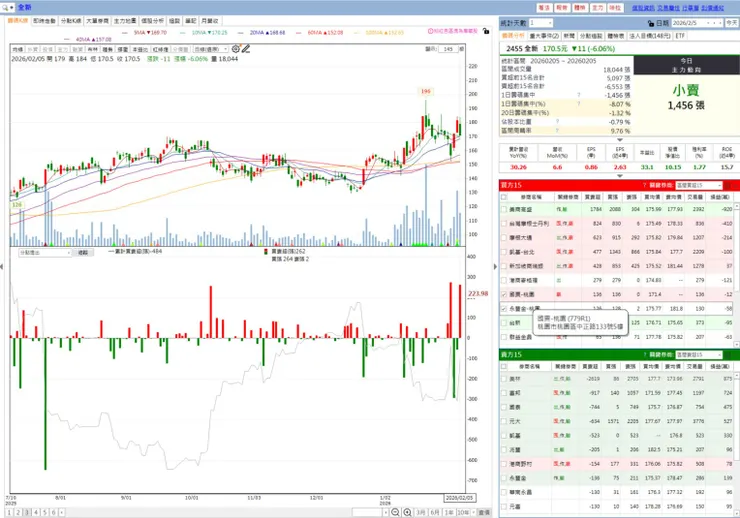Click the pink circled note above the chart

pos(453,31)
